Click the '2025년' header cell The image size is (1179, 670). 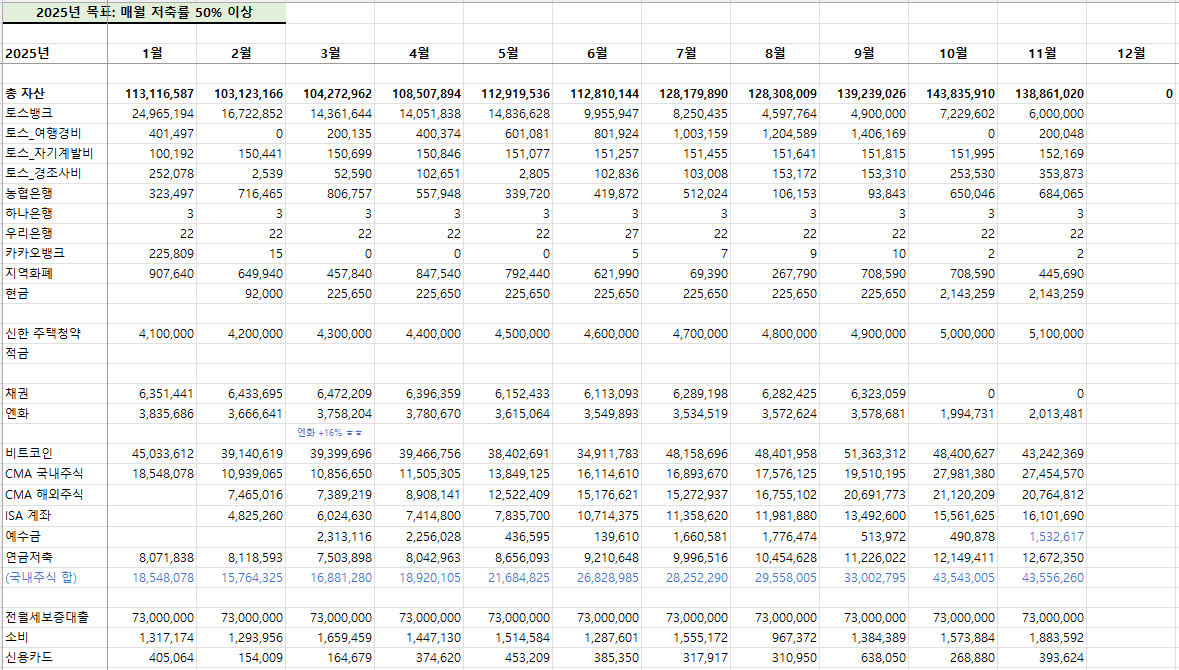tap(27, 53)
